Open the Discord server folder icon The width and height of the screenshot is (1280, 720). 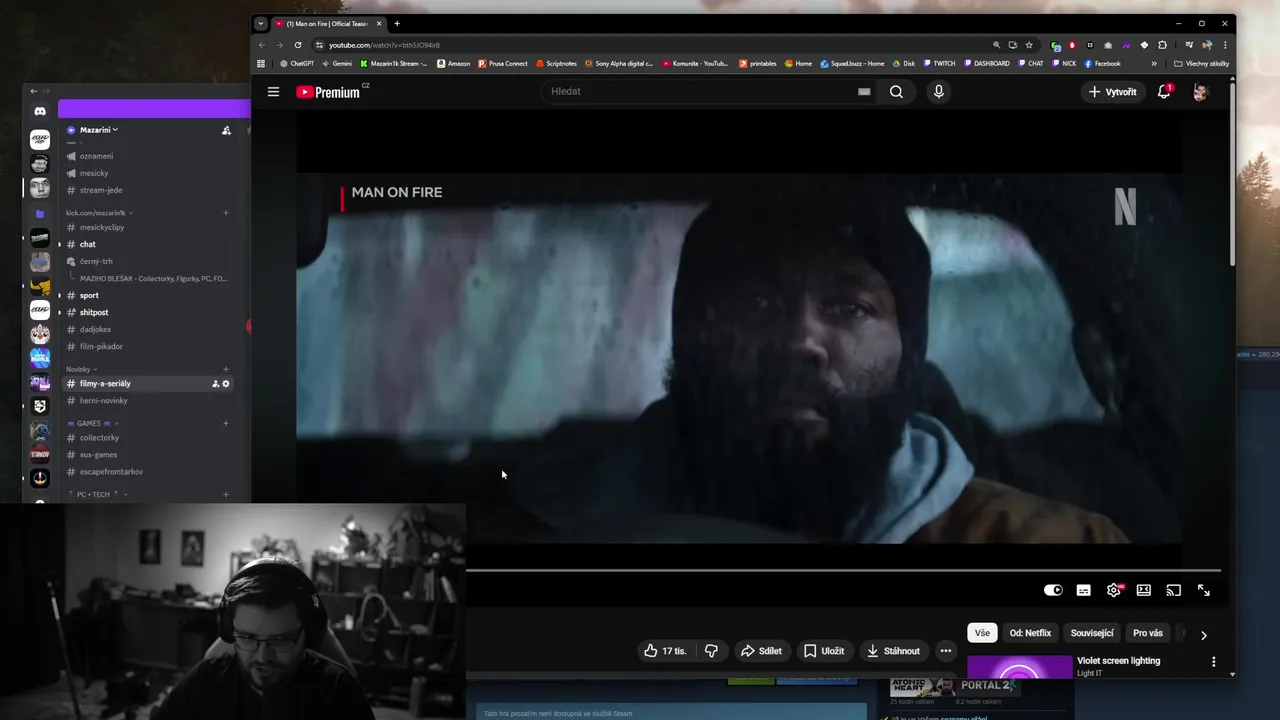40,213
